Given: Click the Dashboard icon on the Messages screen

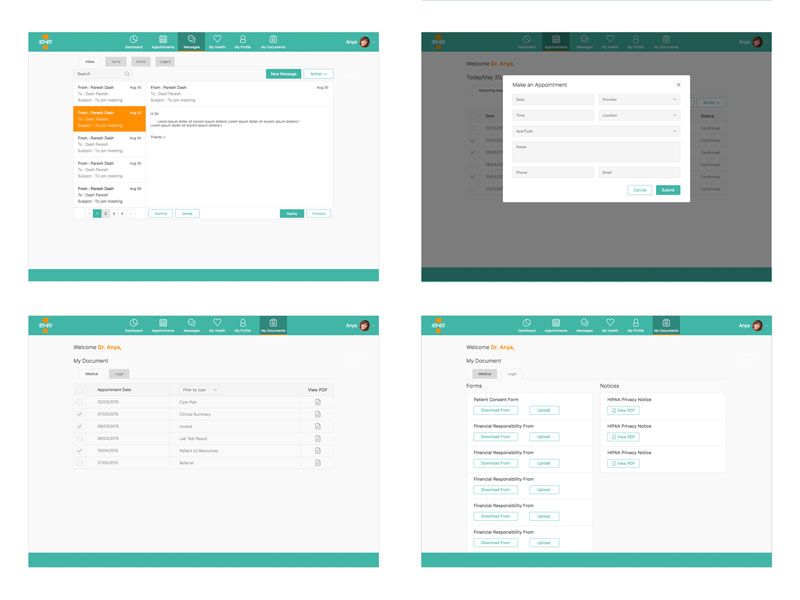Looking at the screenshot, I should [133, 42].
